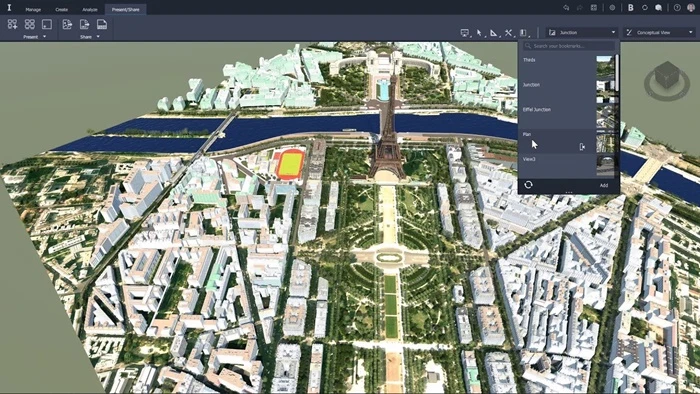Viewport: 700px width, 394px height.
Task: Select the arrow pointer select tool
Action: [x=479, y=33]
